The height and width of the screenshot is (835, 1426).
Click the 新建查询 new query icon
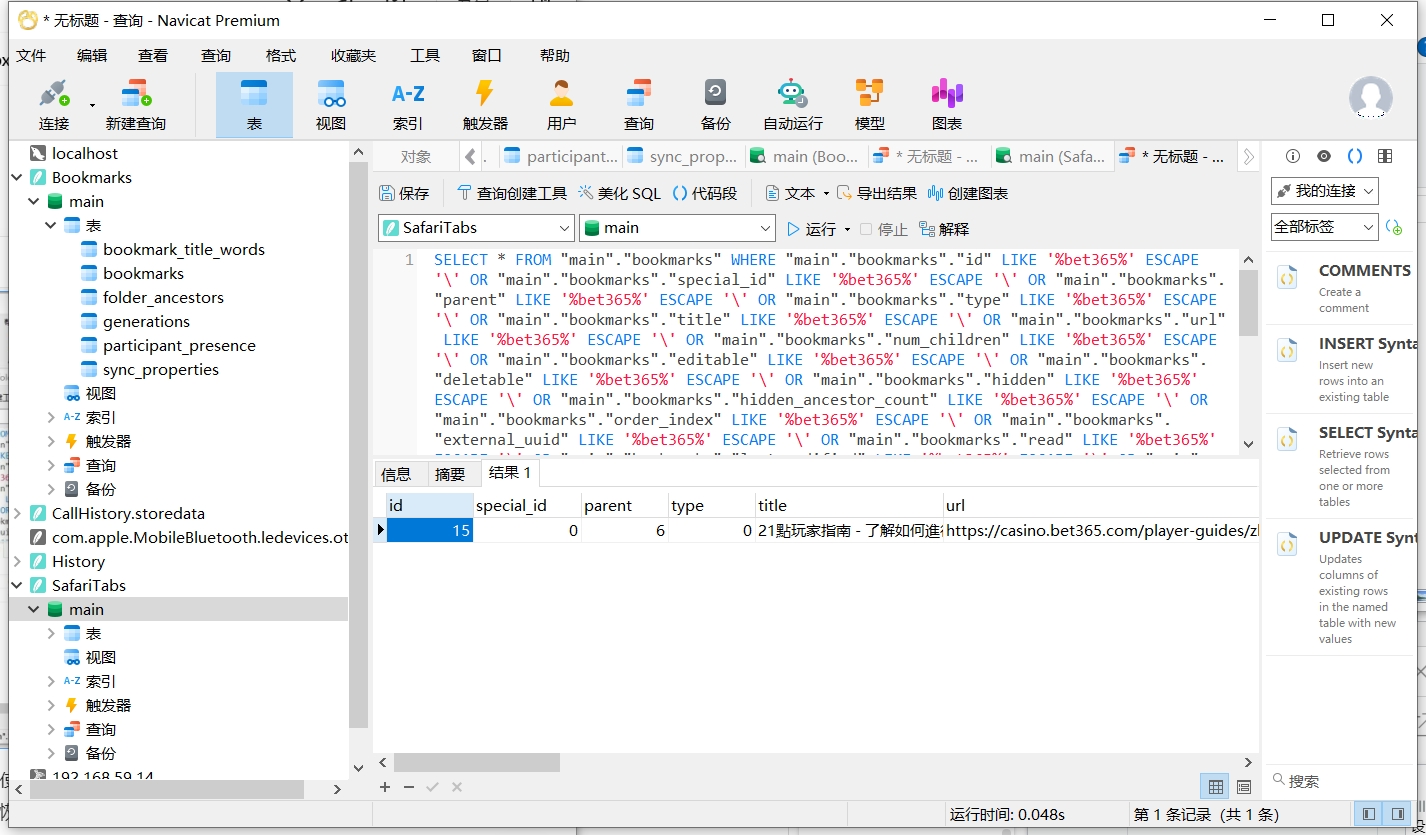click(x=136, y=105)
